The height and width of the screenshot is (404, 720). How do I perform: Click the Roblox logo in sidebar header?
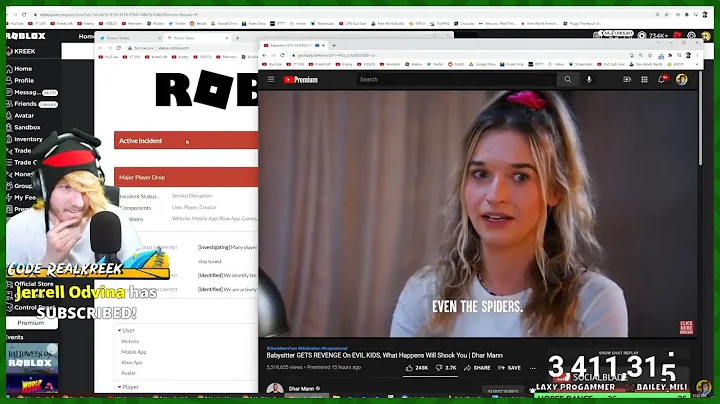(x=26, y=36)
